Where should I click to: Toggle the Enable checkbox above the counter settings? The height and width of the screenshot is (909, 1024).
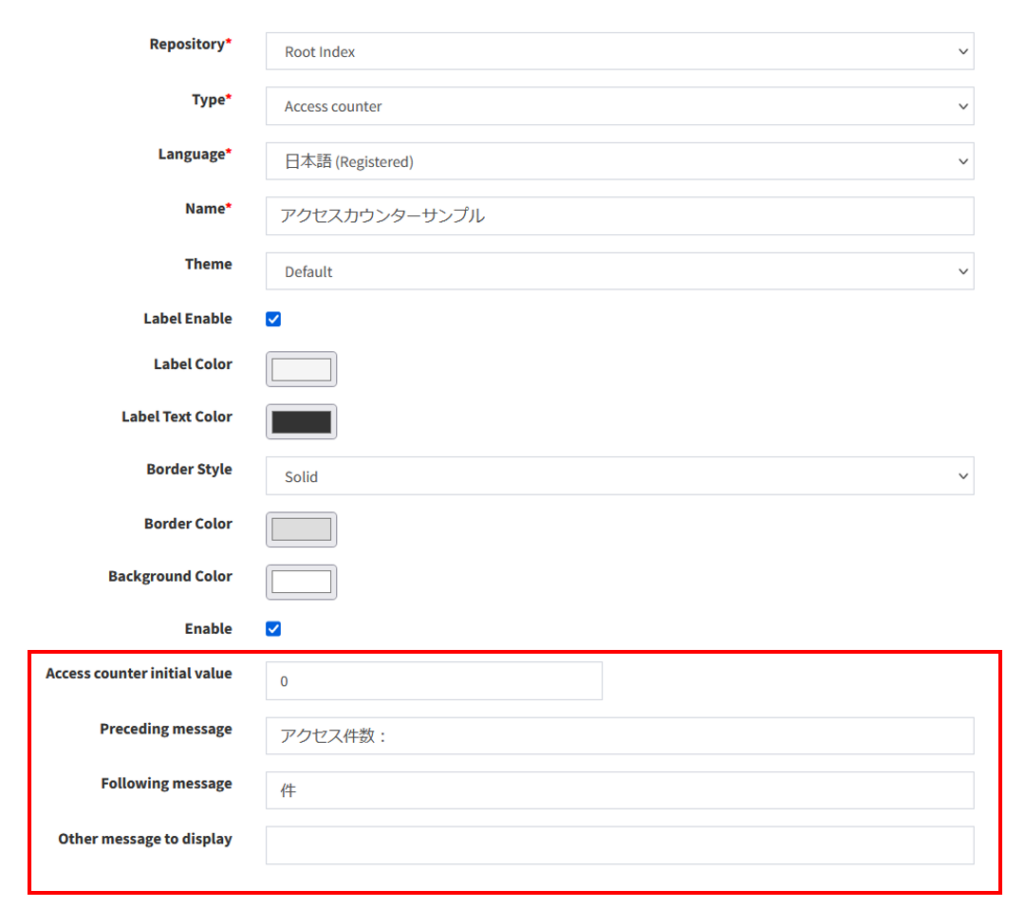click(274, 629)
